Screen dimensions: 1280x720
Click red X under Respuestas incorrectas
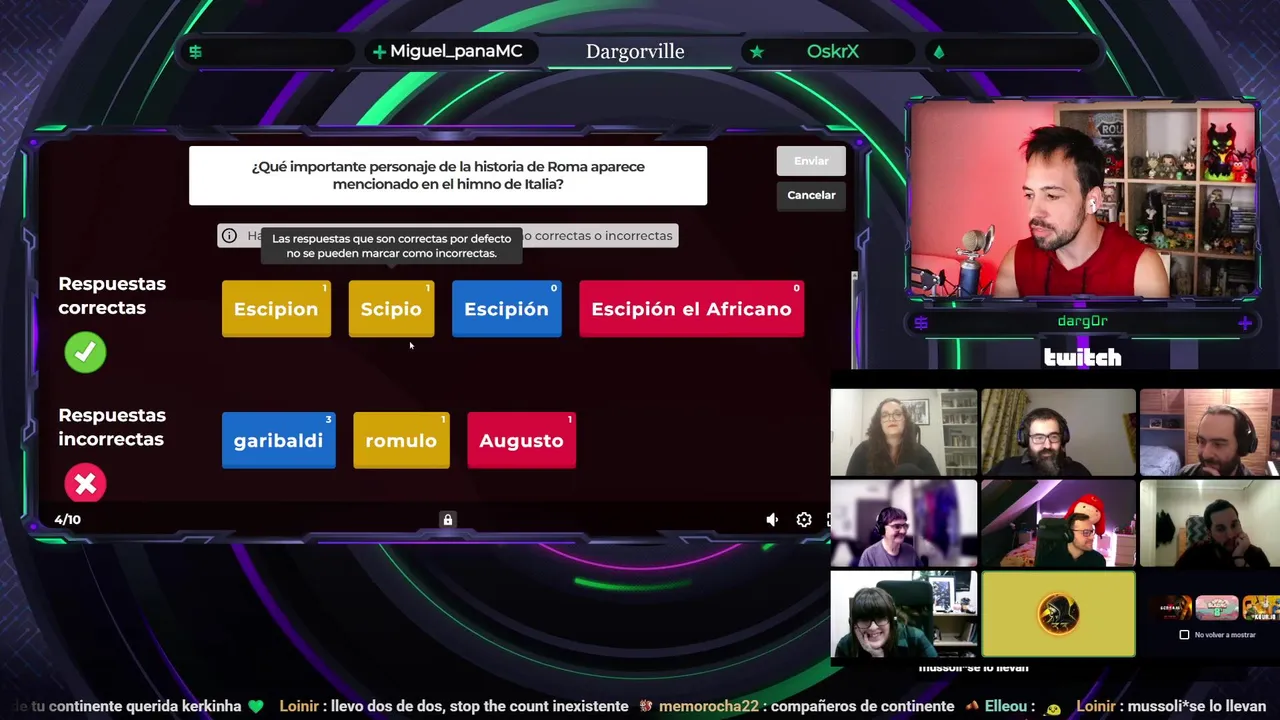(x=85, y=484)
